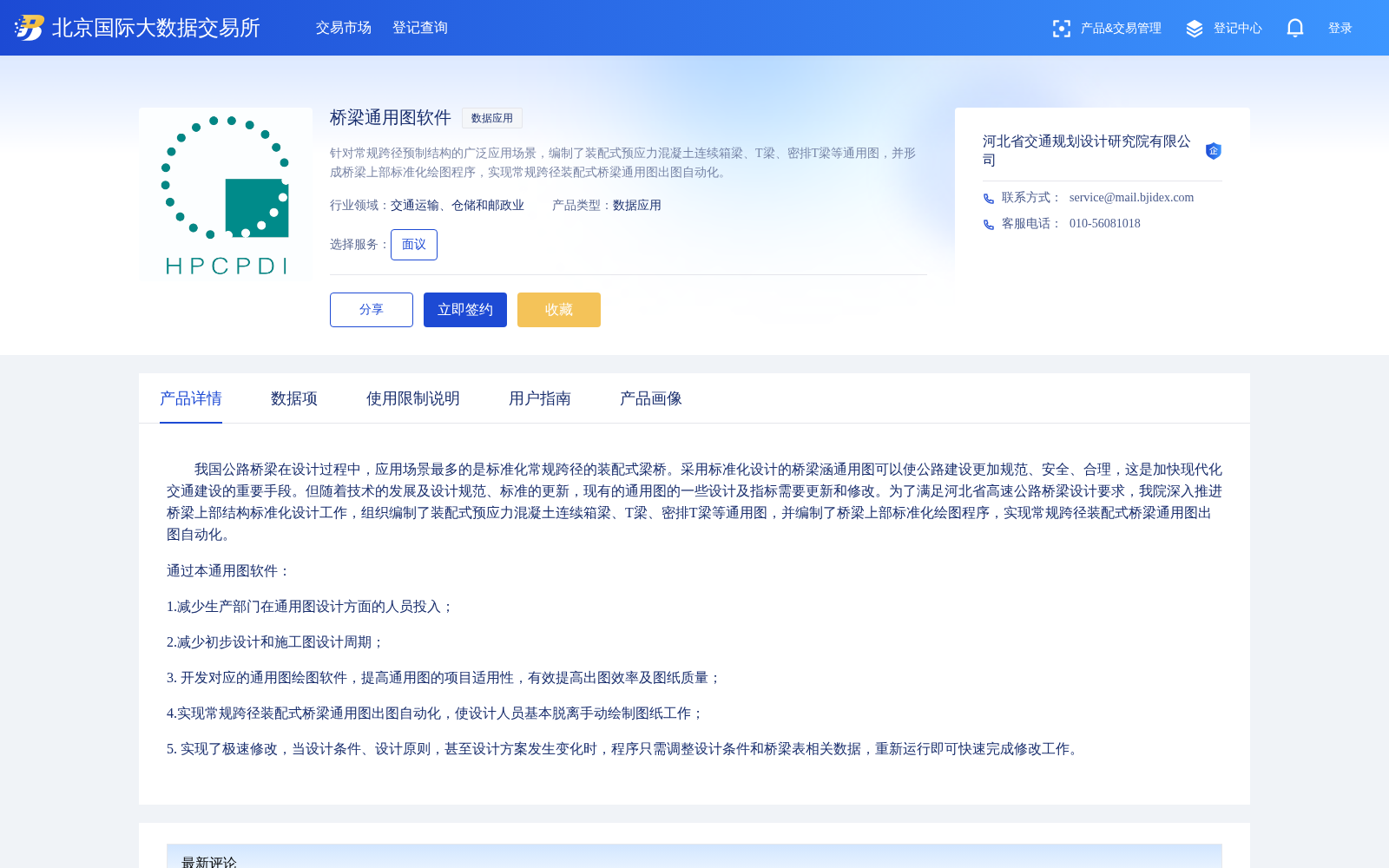This screenshot has height=868, width=1389.
Task: Click the phone icon beside 客服电话
Action: click(x=989, y=225)
